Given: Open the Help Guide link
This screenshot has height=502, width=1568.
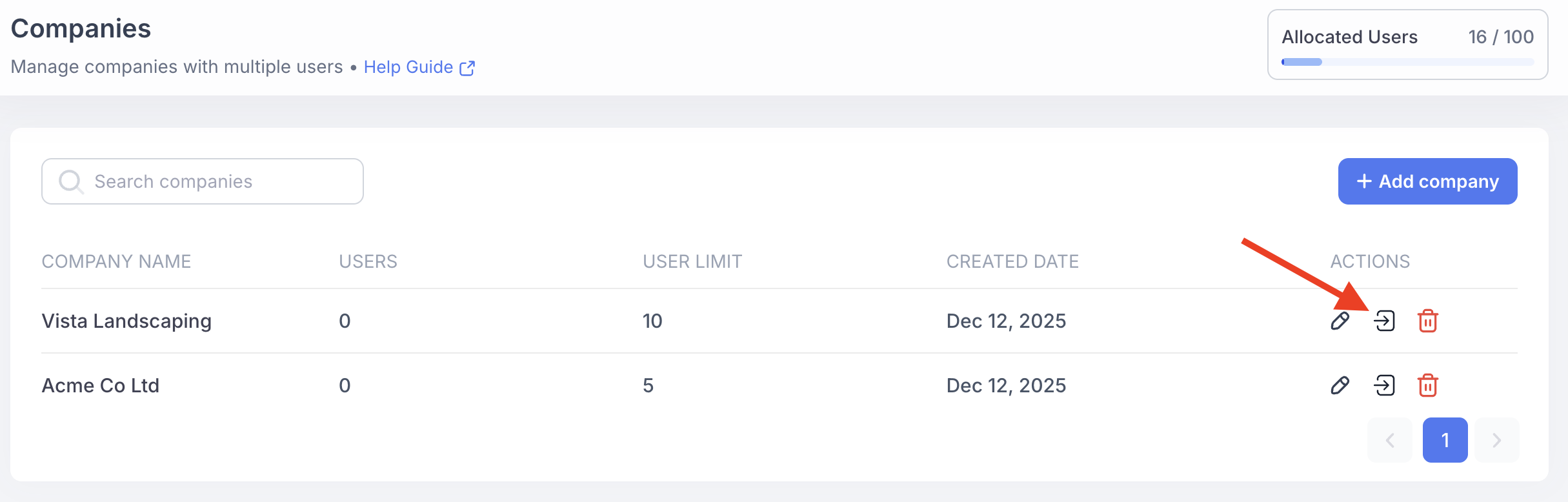Looking at the screenshot, I should (x=408, y=67).
